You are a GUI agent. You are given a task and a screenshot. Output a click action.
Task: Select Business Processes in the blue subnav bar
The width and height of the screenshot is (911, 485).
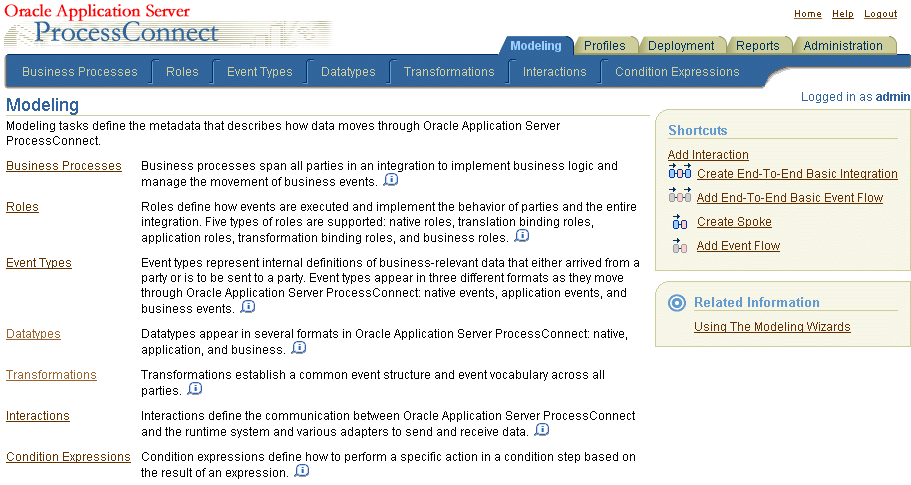click(80, 72)
